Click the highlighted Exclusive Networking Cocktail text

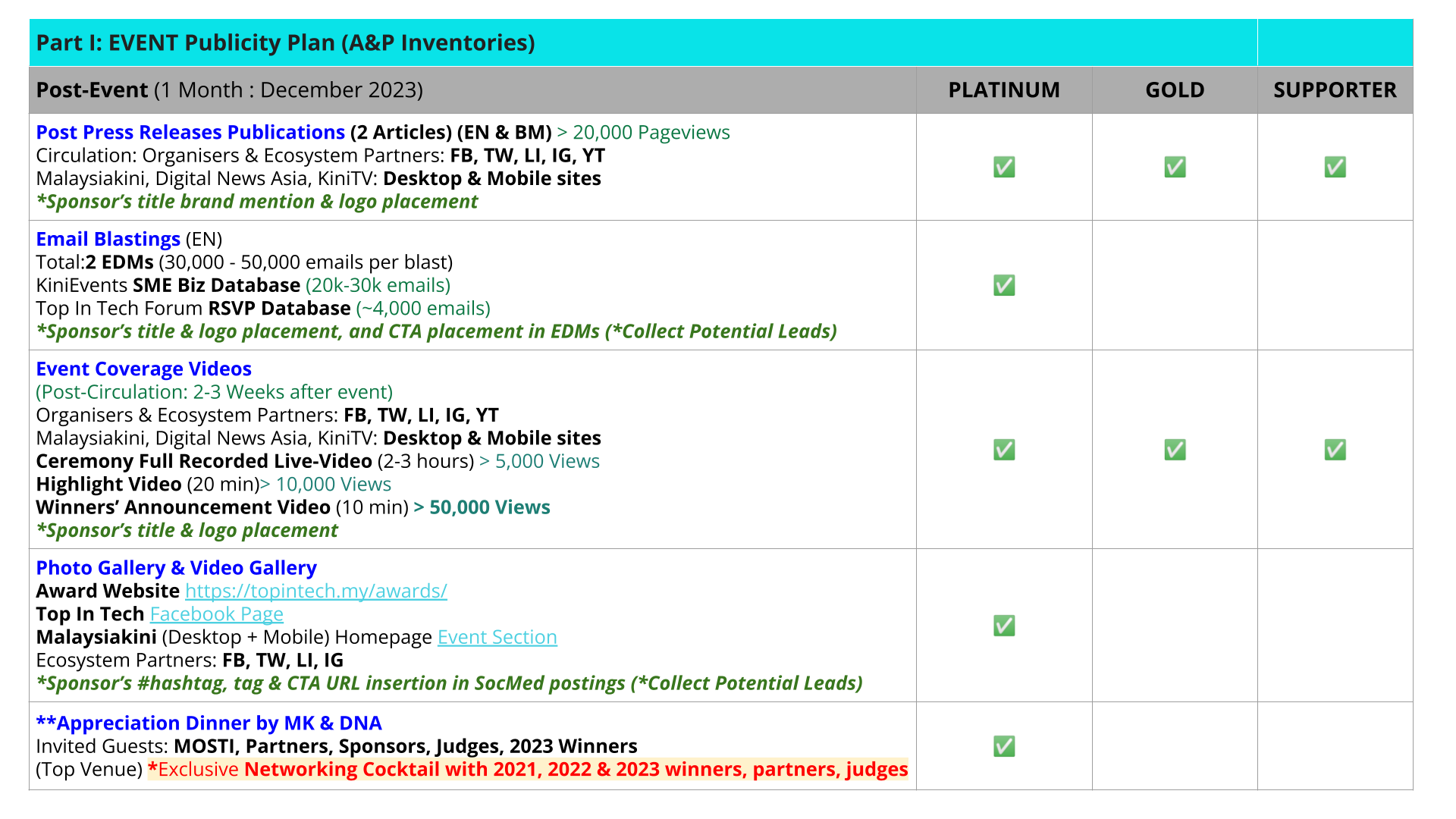tap(527, 770)
